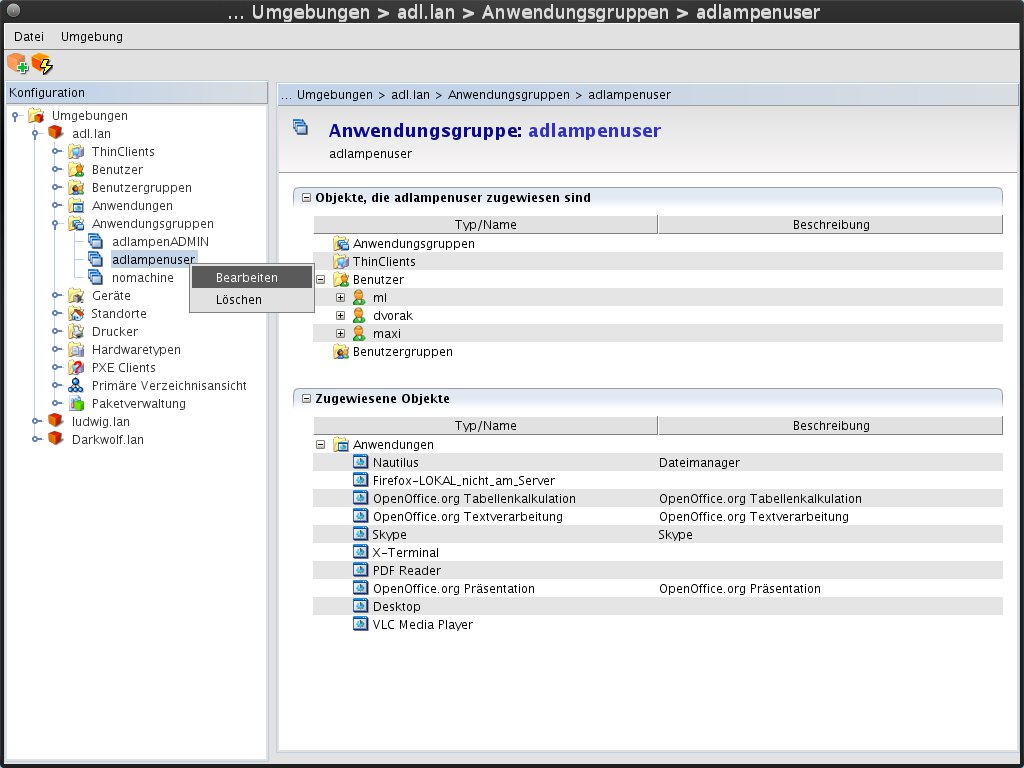Click the add new environment toolbar icon

(17, 64)
